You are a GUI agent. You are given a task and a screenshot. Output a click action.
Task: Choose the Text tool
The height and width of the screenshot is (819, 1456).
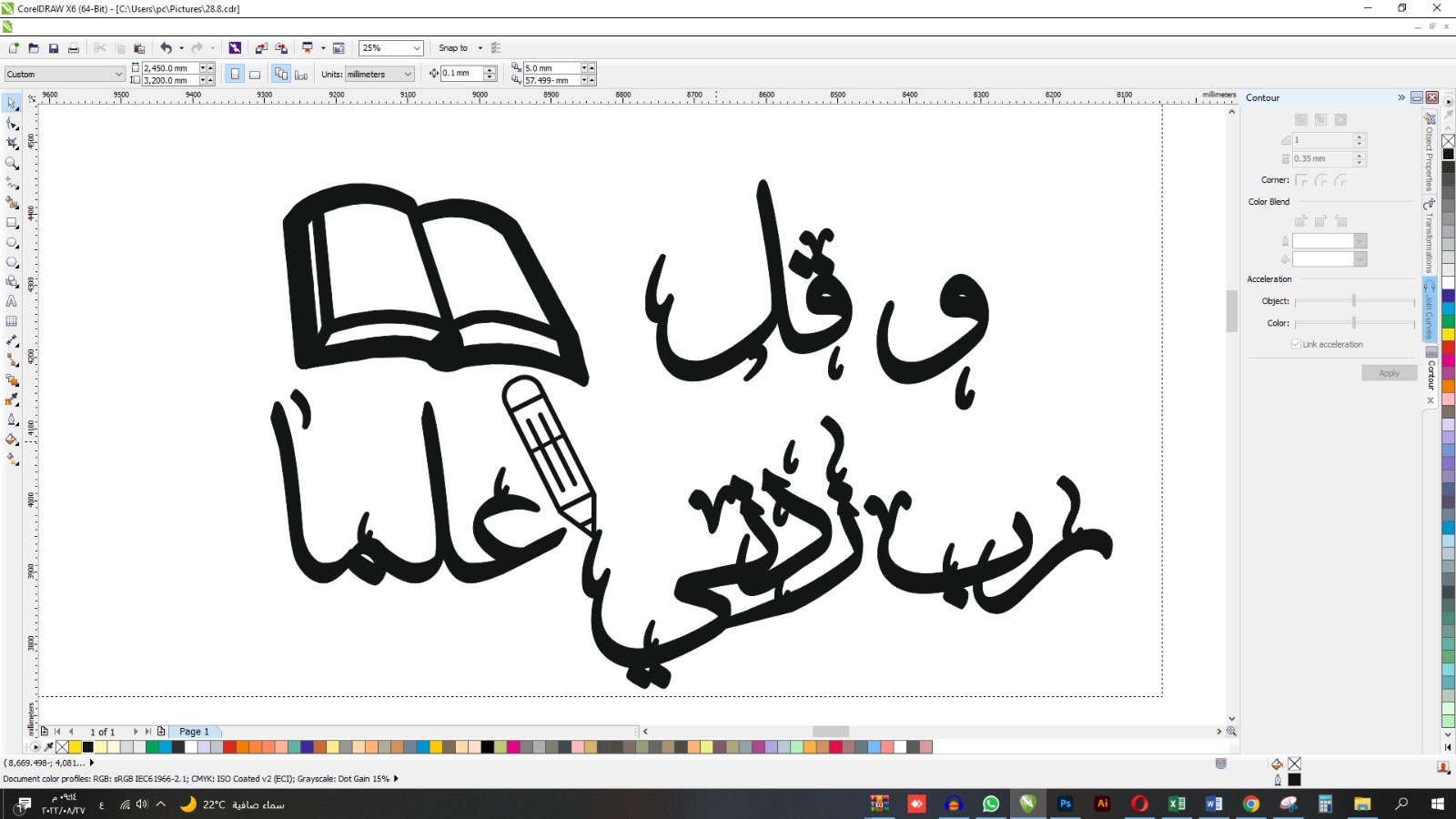tap(12, 301)
